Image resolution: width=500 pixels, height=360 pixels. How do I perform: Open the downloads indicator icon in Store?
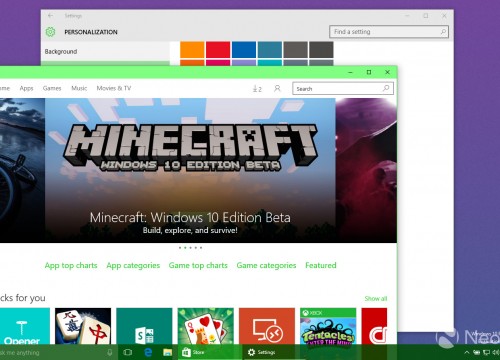257,89
